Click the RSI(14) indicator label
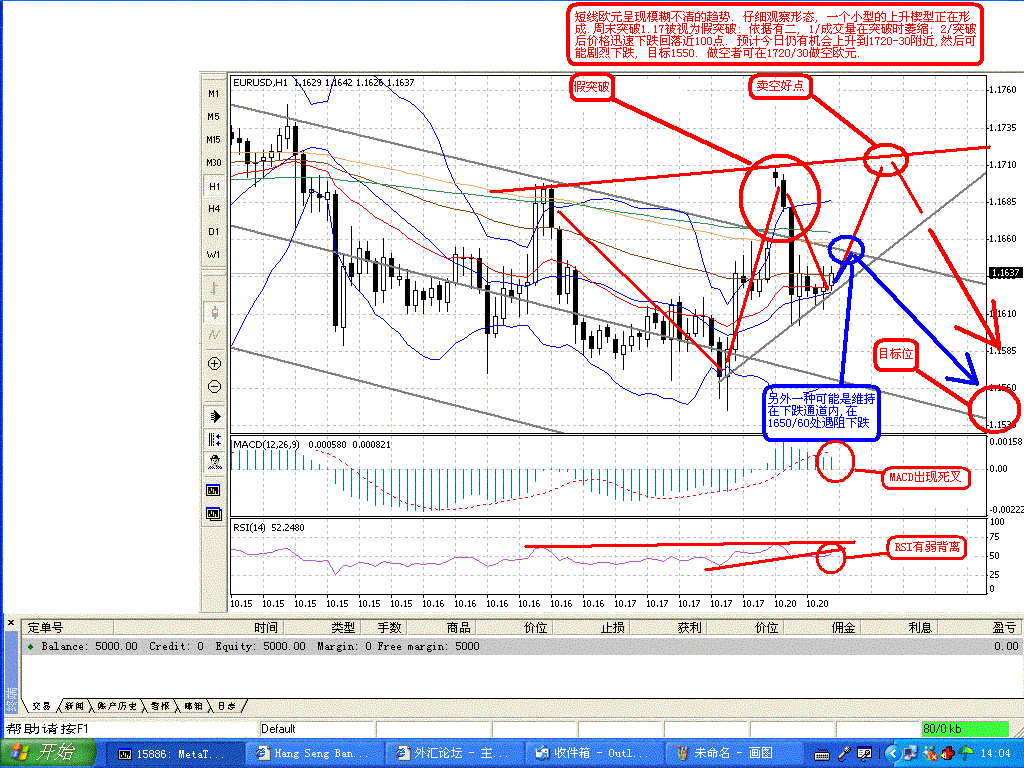The height and width of the screenshot is (768, 1024). point(249,528)
